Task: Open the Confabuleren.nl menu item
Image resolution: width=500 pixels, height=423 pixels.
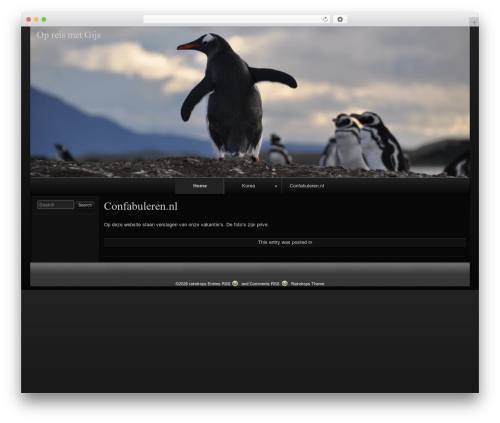Action: tap(307, 186)
